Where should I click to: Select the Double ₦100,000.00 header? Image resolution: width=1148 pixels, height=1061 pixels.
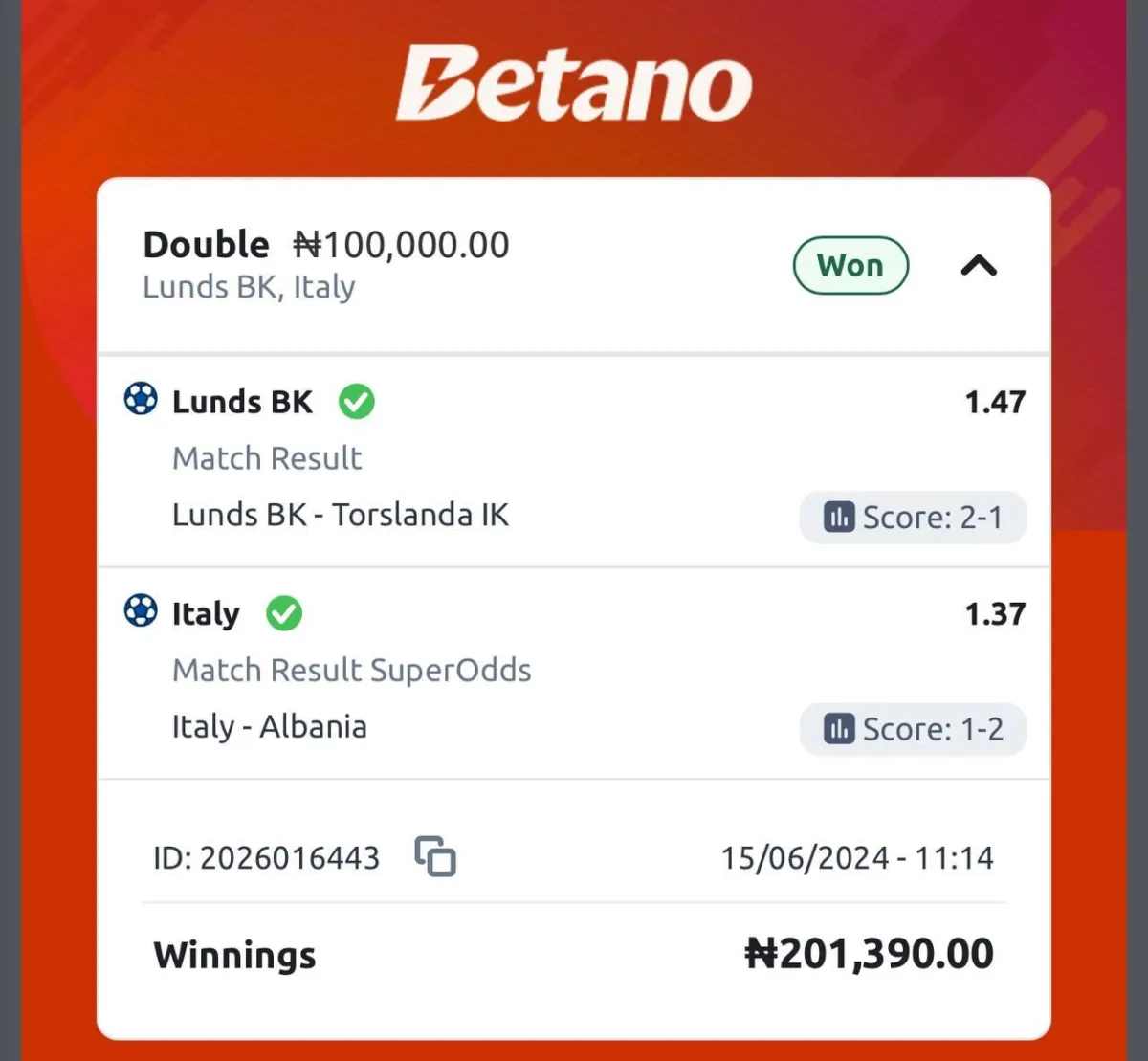click(326, 245)
